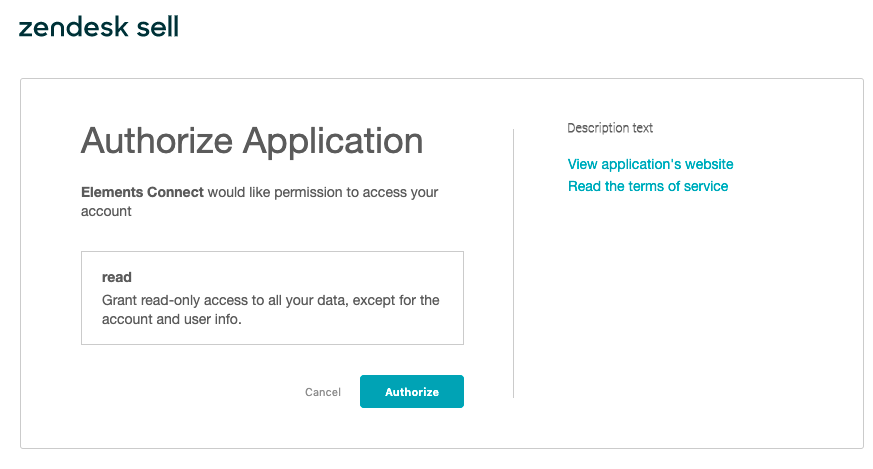Screen dimensions: 873x469
Task: Click the bold Elements Connect app name
Action: click(142, 192)
